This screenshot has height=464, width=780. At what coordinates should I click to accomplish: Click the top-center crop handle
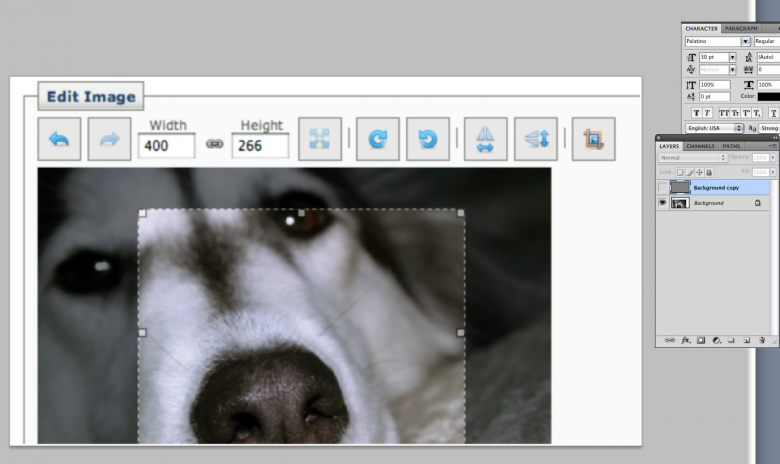[301, 213]
